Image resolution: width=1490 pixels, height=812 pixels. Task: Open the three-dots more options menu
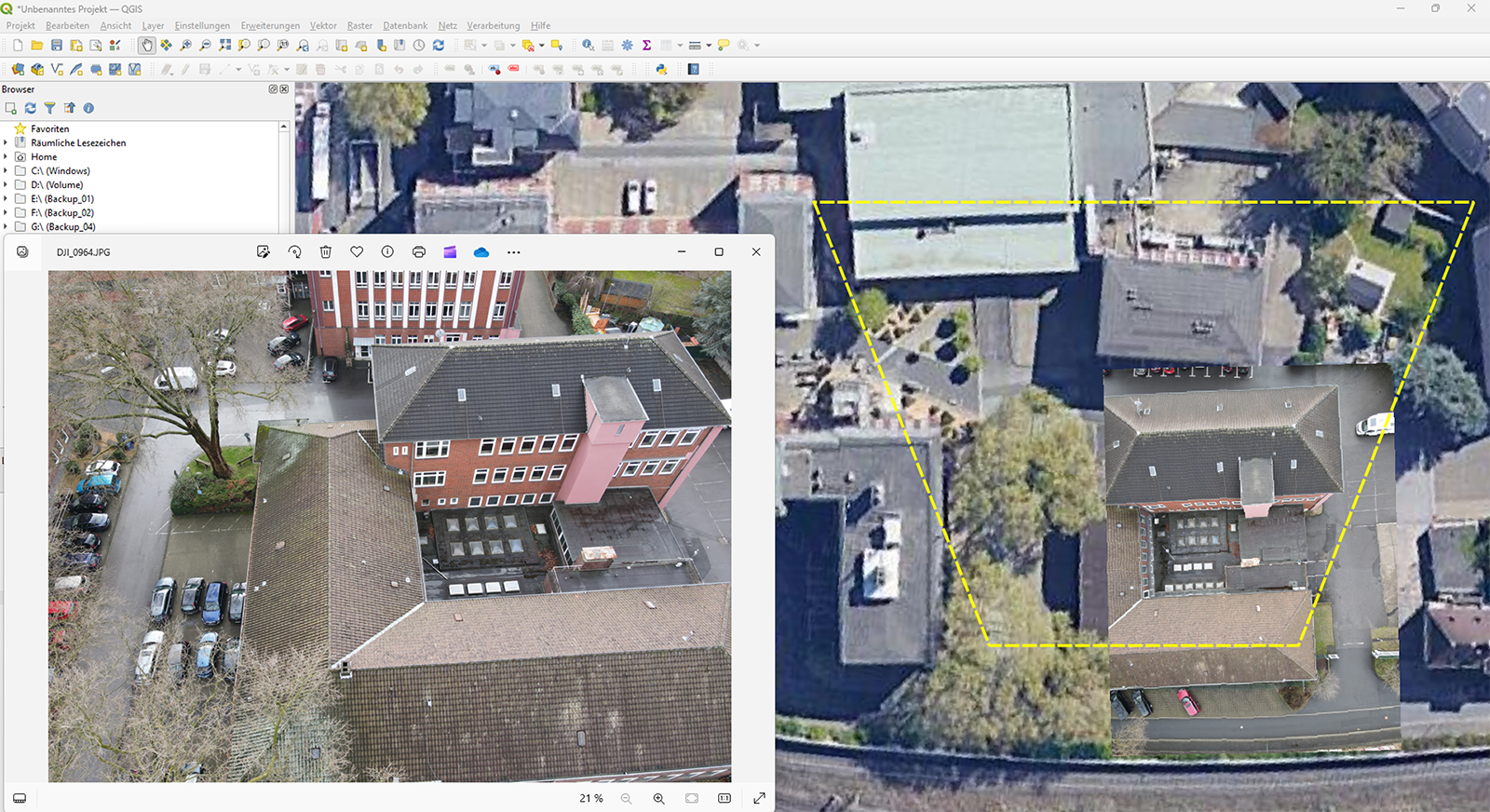click(x=513, y=251)
